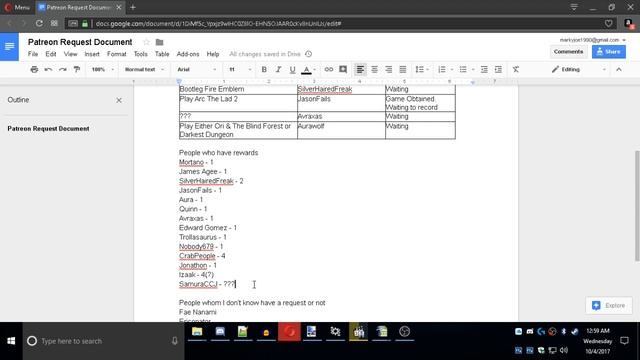
Task: Open the Docs home icon
Action: pos(9,47)
